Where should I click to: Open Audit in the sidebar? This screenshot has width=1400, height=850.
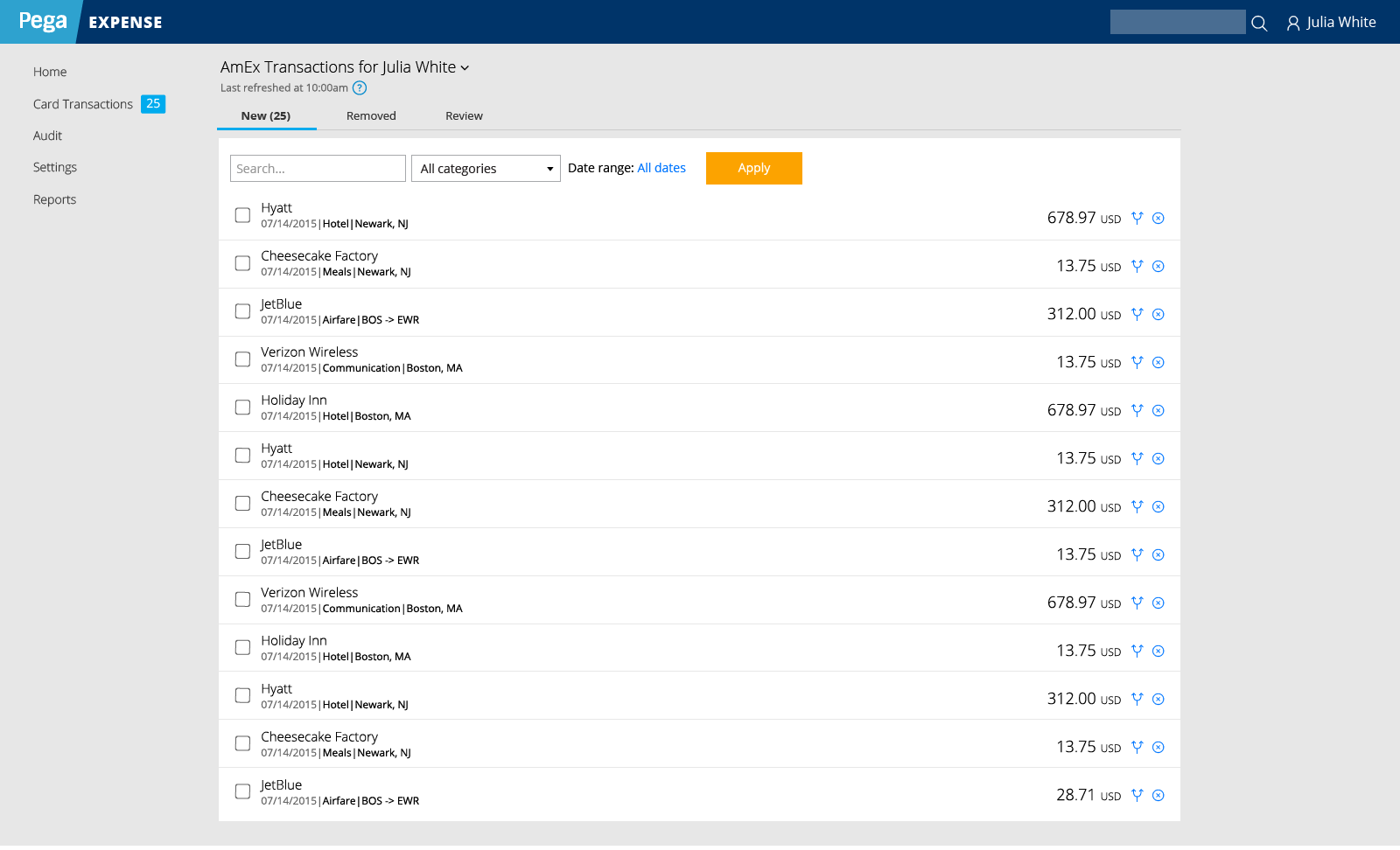pyautogui.click(x=47, y=136)
